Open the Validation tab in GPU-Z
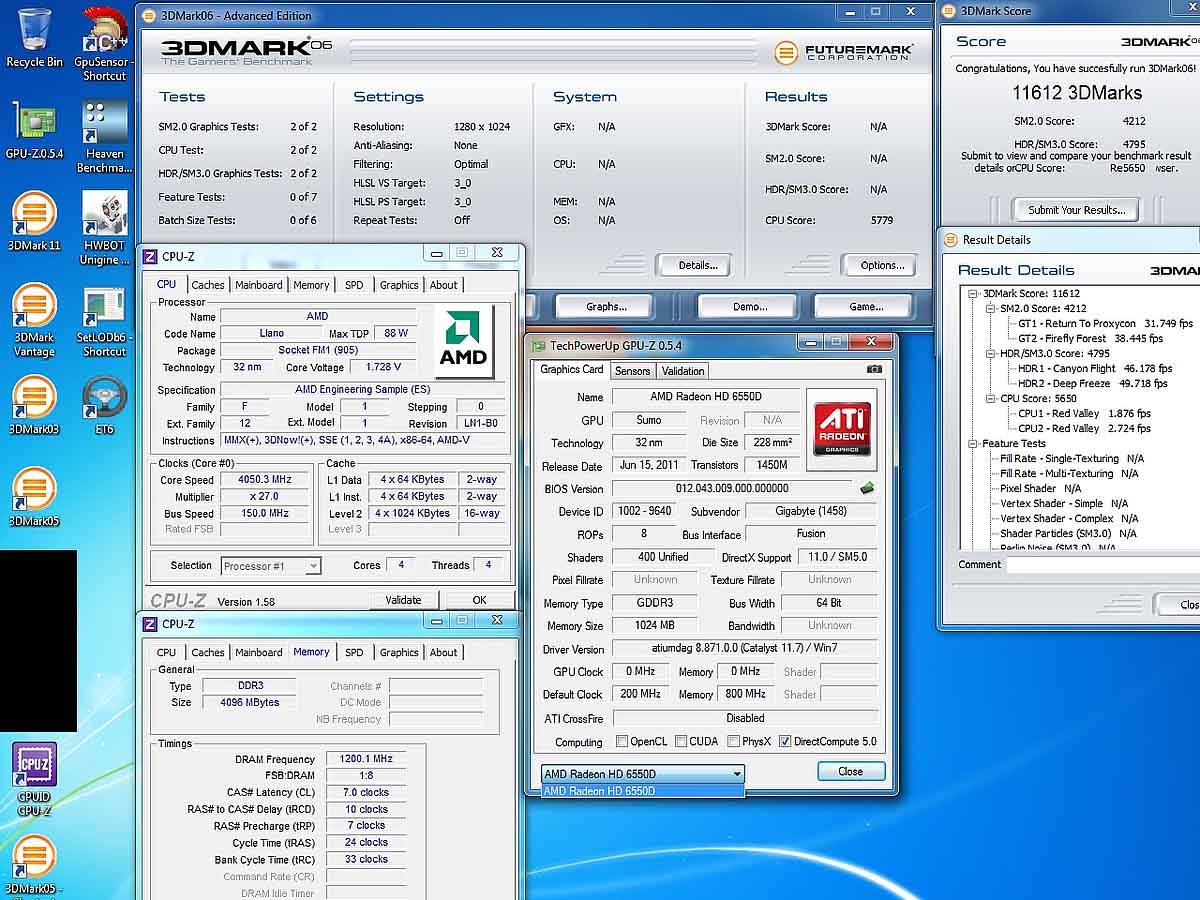The image size is (1200, 900). pyautogui.click(x=683, y=371)
